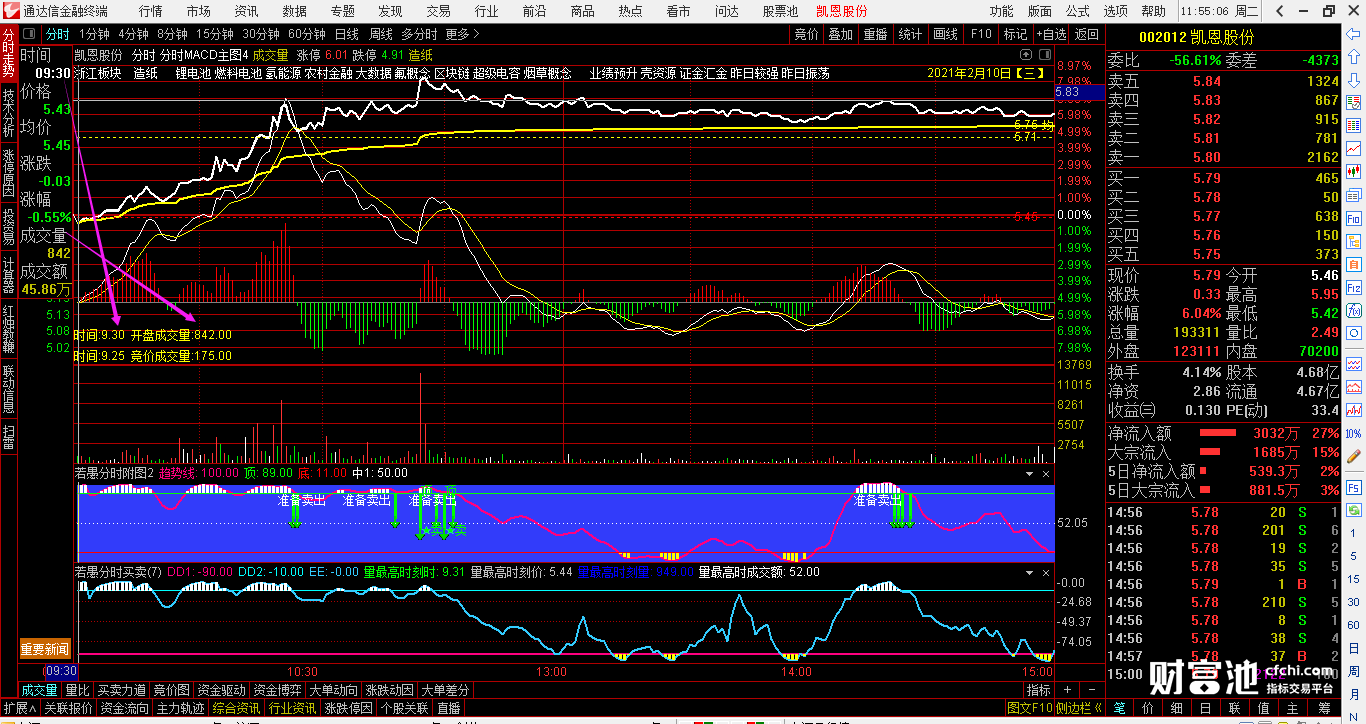Open the 重要新闻 important news button

(x=45, y=650)
